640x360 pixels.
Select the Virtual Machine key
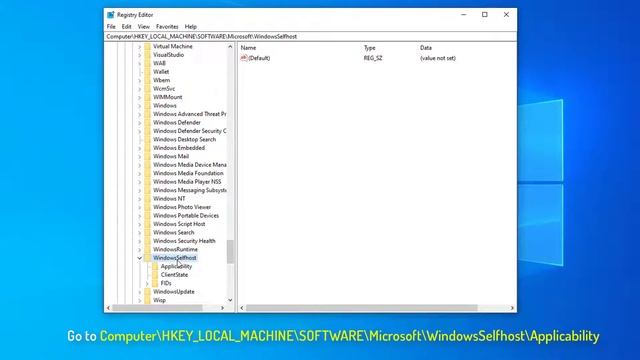(173, 47)
